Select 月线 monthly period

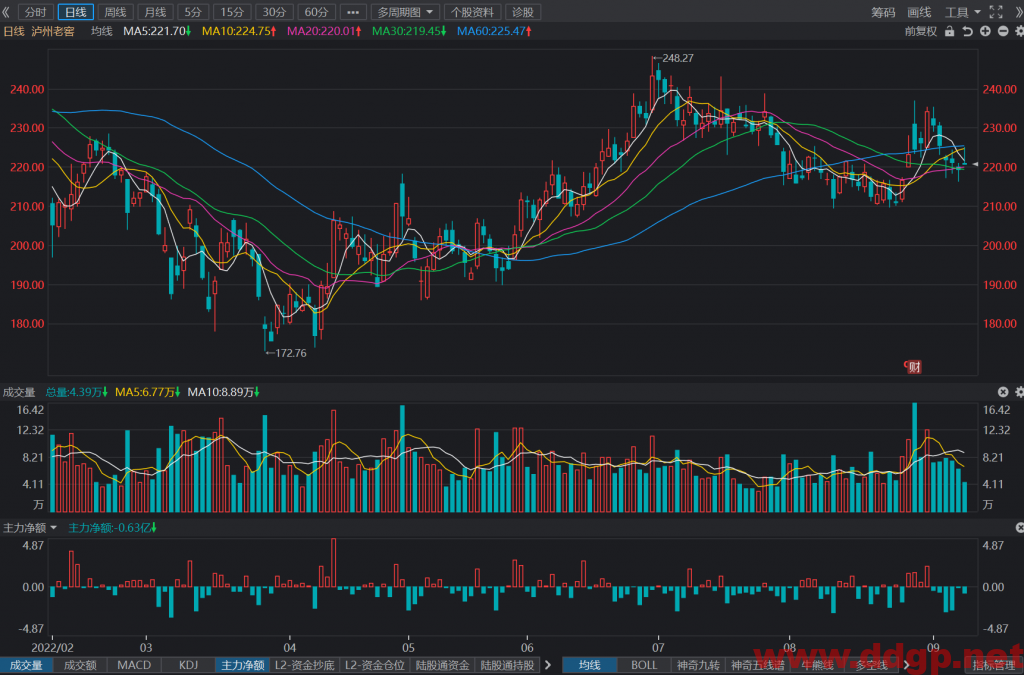click(155, 12)
